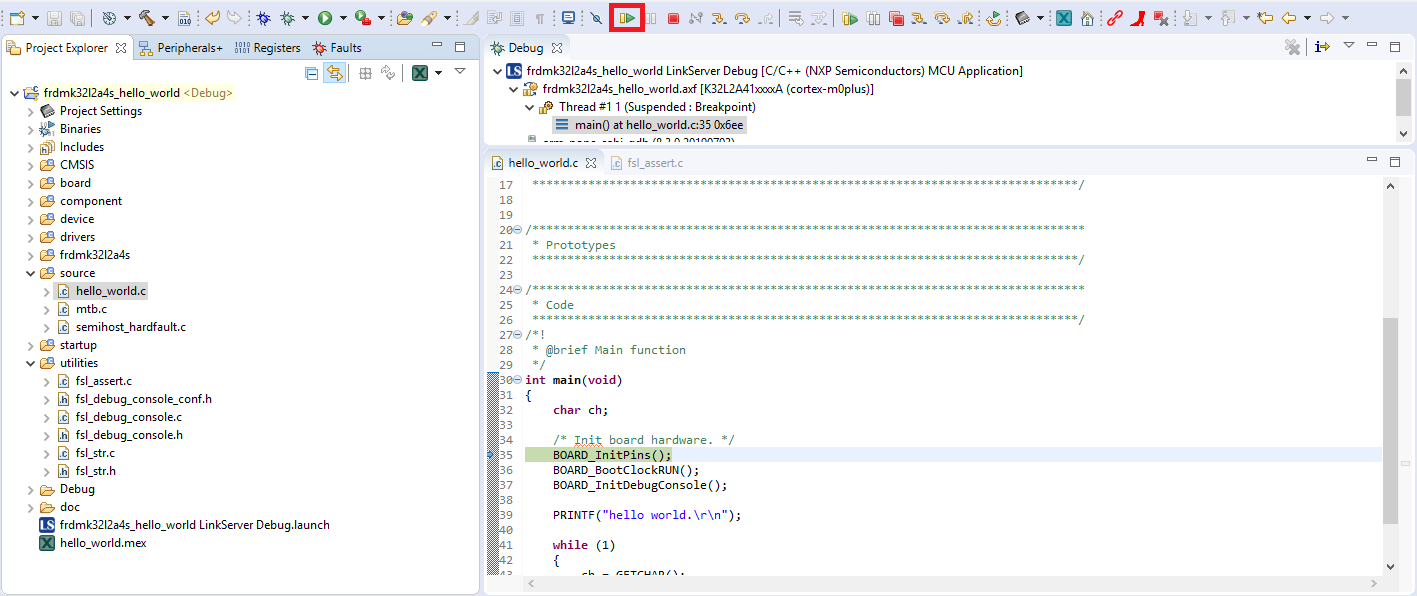Select main() stack frame in Debug view

(x=645, y=125)
